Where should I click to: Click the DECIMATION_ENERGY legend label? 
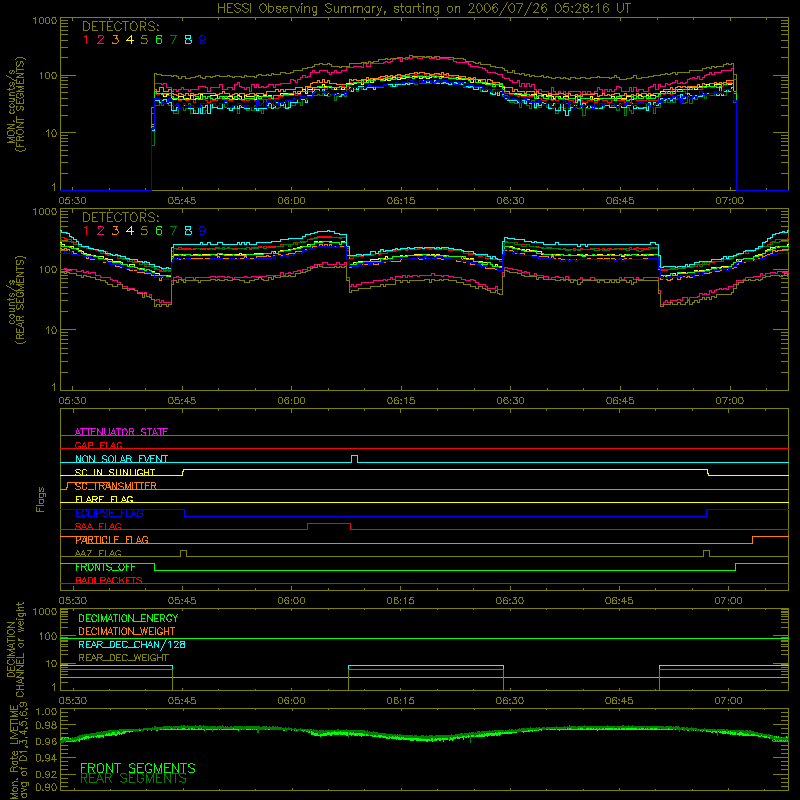point(128,618)
